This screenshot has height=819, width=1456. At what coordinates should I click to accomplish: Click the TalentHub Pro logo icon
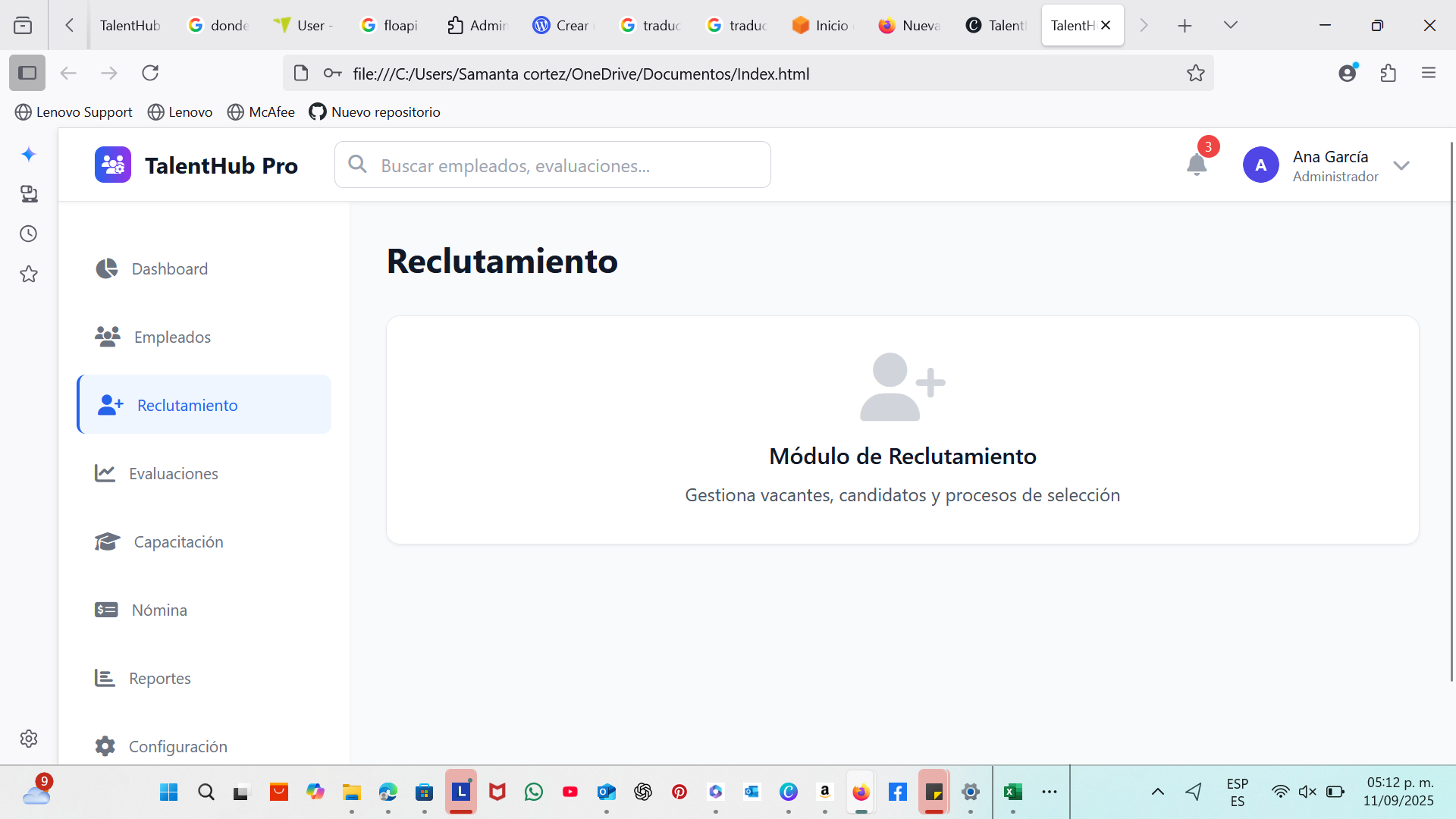(113, 165)
